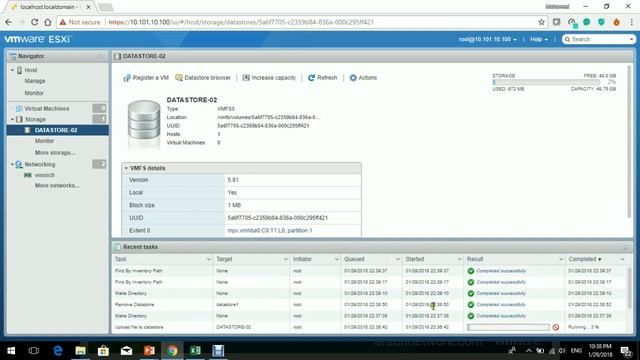Image resolution: width=640 pixels, height=360 pixels.
Task: Open the Actions gear menu
Action: pyautogui.click(x=363, y=78)
